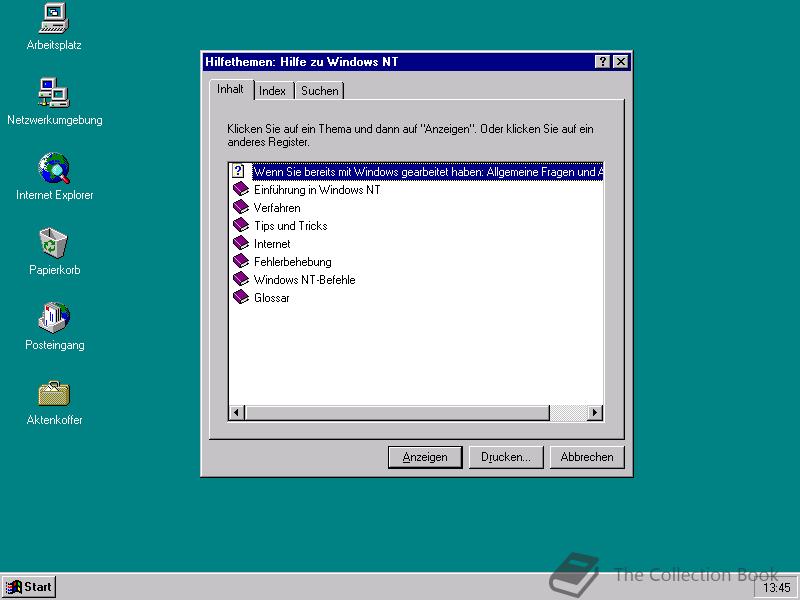
Task: Click the left scroll arrow in topic list
Action: (x=236, y=412)
